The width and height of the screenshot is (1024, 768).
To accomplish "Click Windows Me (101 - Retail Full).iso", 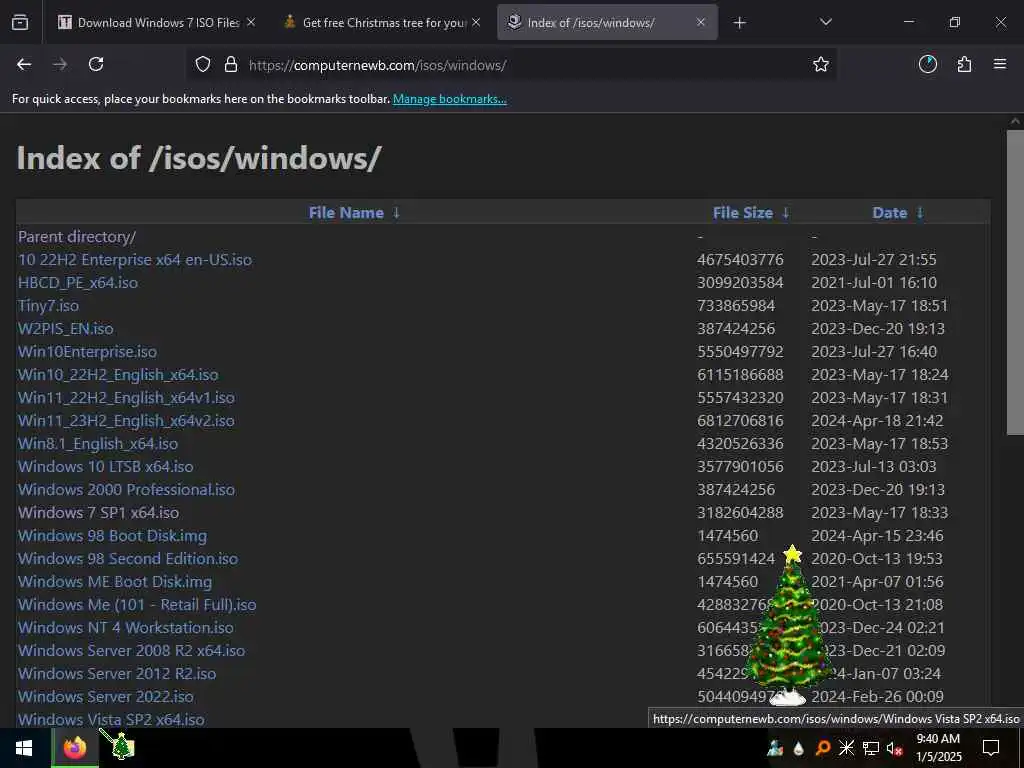I will 136,605.
